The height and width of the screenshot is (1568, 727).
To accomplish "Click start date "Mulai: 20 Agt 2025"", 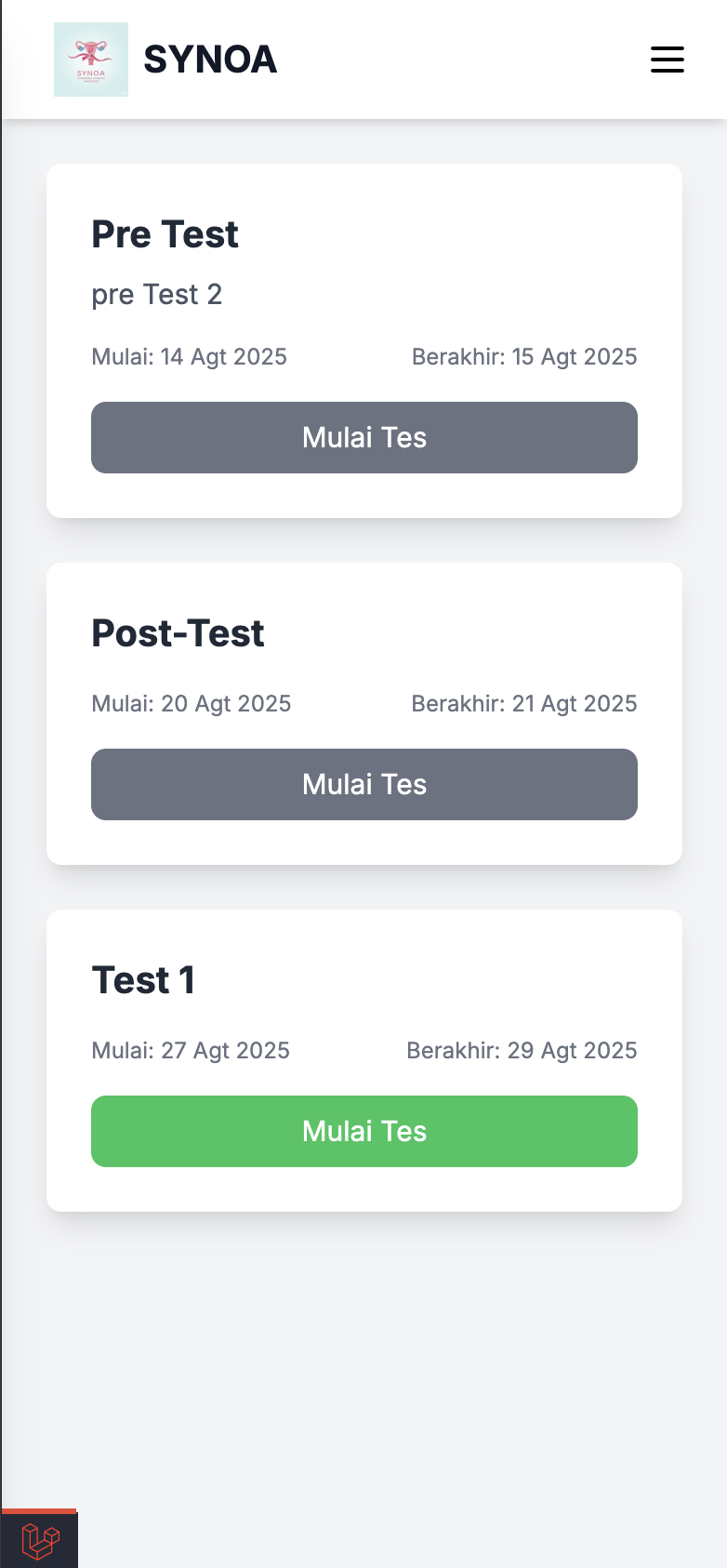I will click(191, 704).
